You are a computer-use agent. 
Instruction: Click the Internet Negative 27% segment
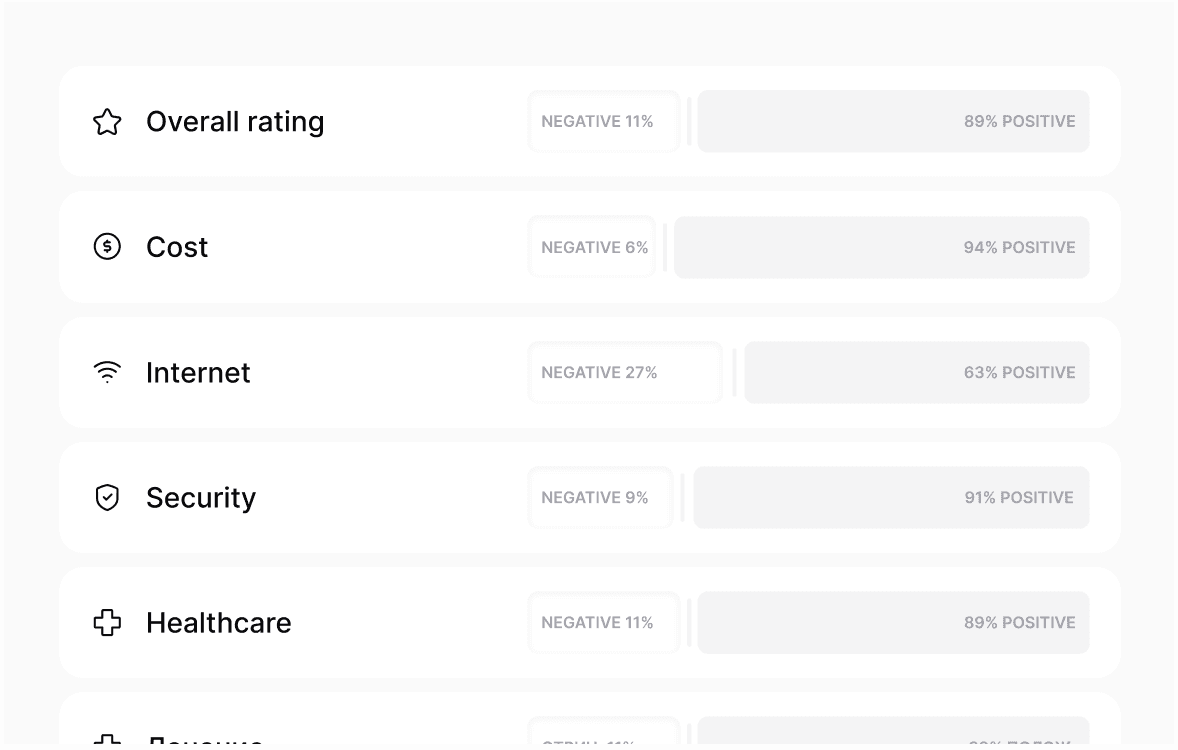pos(625,372)
